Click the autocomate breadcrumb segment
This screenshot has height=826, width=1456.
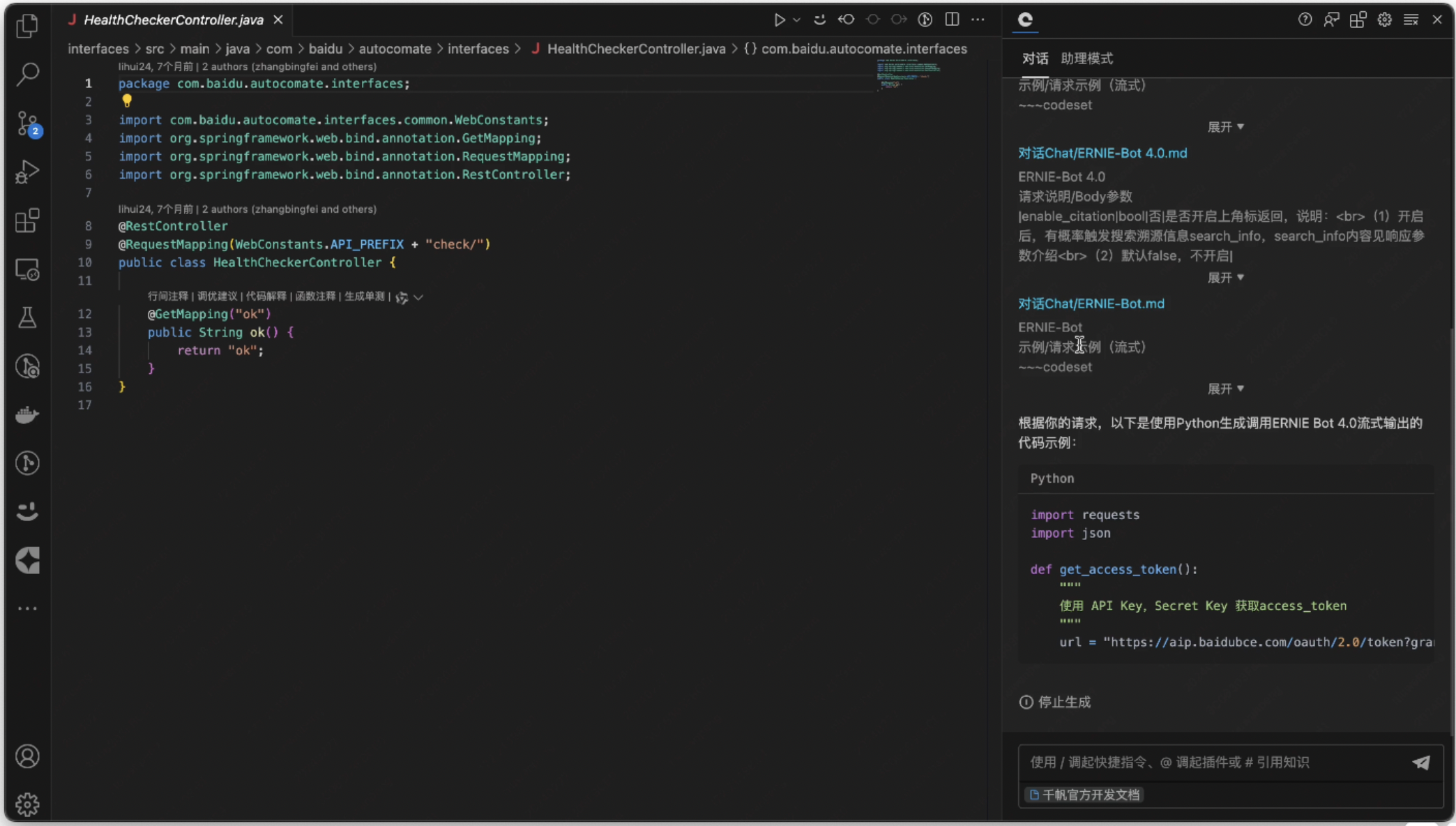(x=395, y=49)
